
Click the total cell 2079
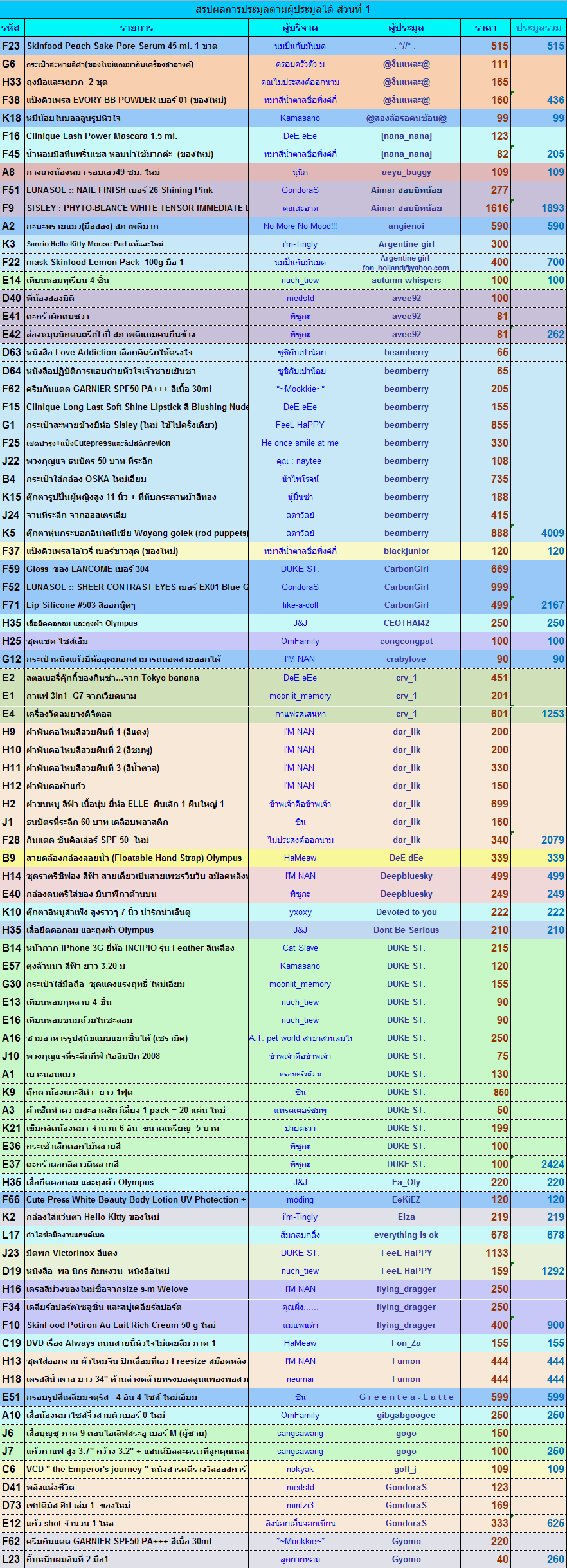tap(539, 840)
